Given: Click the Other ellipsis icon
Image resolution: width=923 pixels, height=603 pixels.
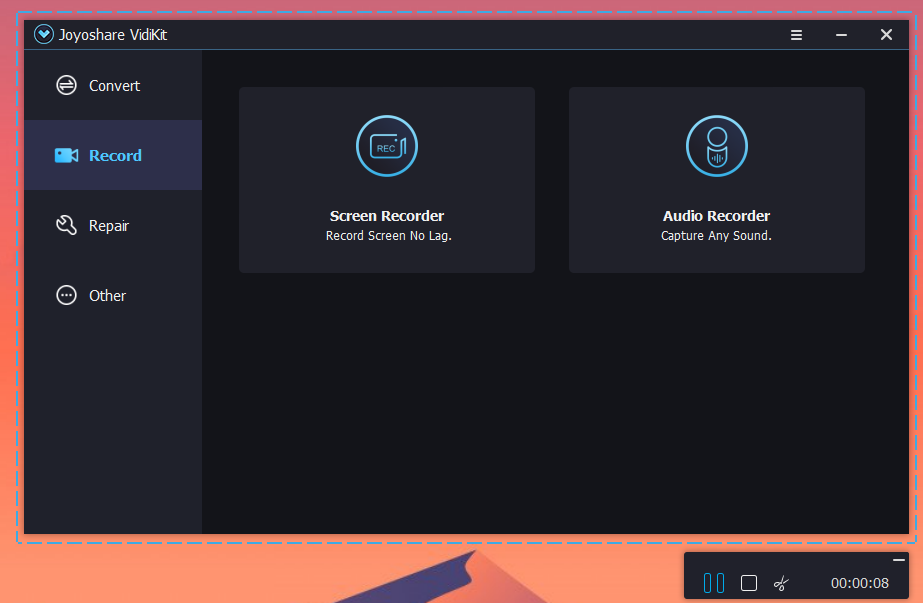Looking at the screenshot, I should coord(66,295).
